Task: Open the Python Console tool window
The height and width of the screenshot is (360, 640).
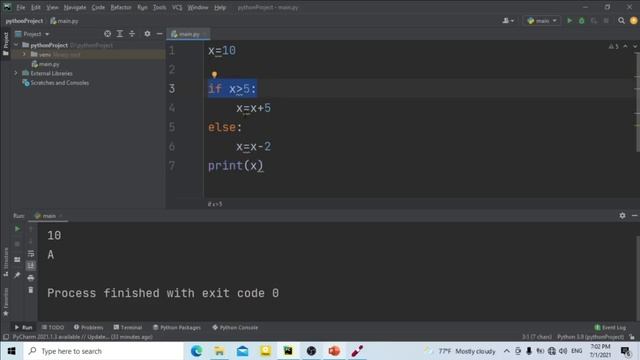Action: coord(235,327)
